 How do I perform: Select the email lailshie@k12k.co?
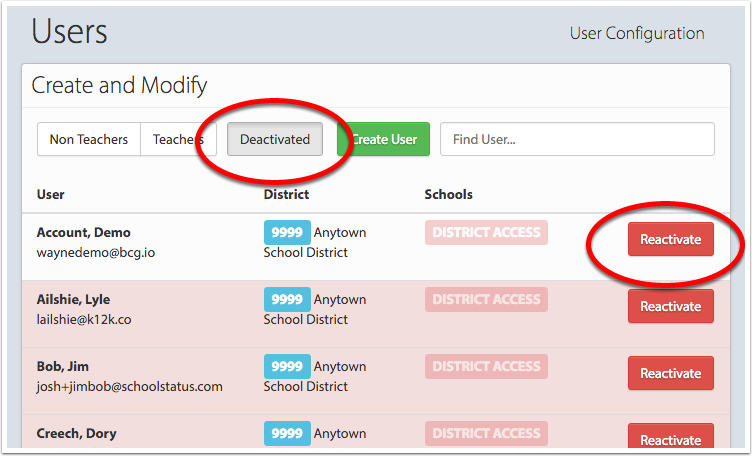pos(84,320)
